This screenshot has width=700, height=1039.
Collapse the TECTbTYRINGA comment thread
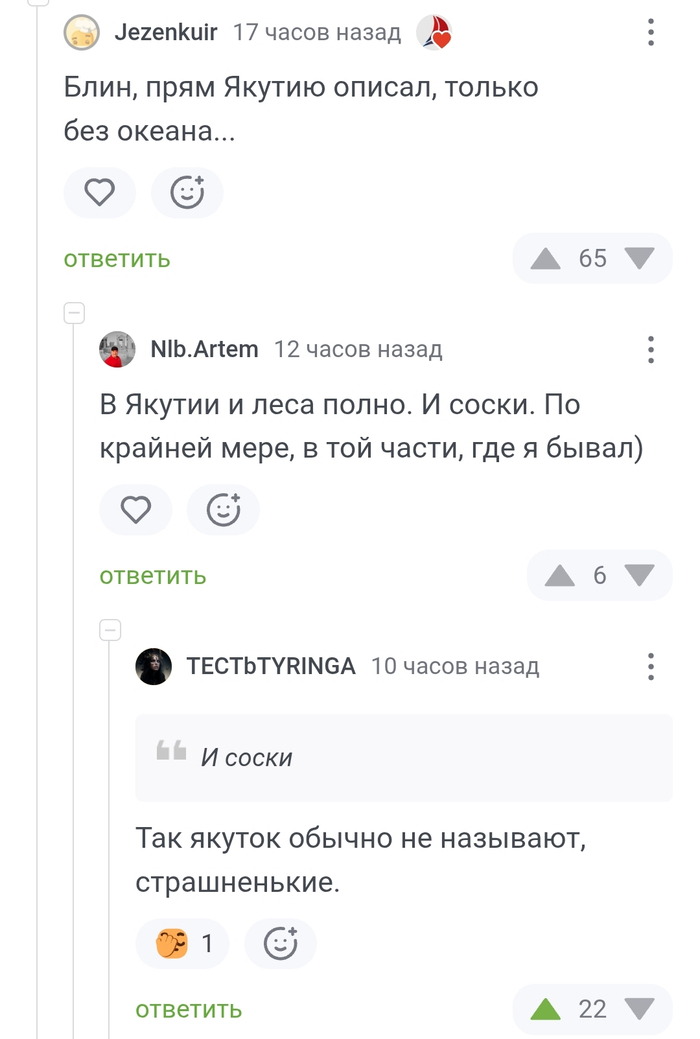coord(108,629)
